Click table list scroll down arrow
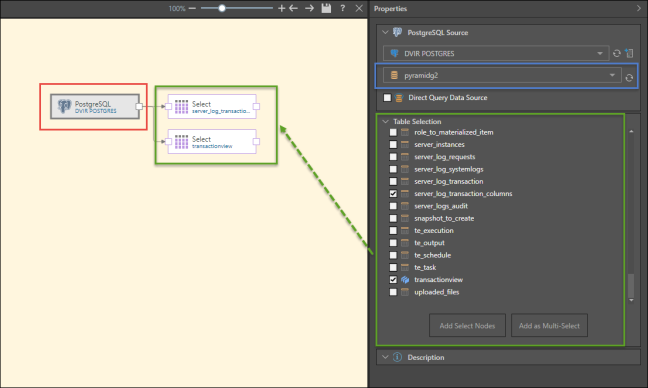Image resolution: width=648 pixels, height=388 pixels. pyautogui.click(x=631, y=300)
